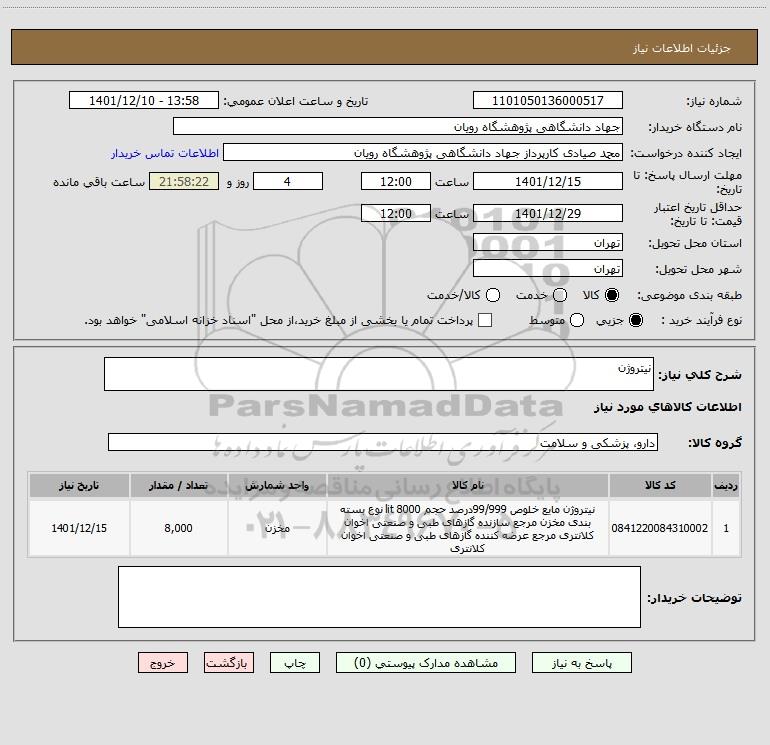
Task: Click the کد کالا column header
Action: [x=660, y=485]
